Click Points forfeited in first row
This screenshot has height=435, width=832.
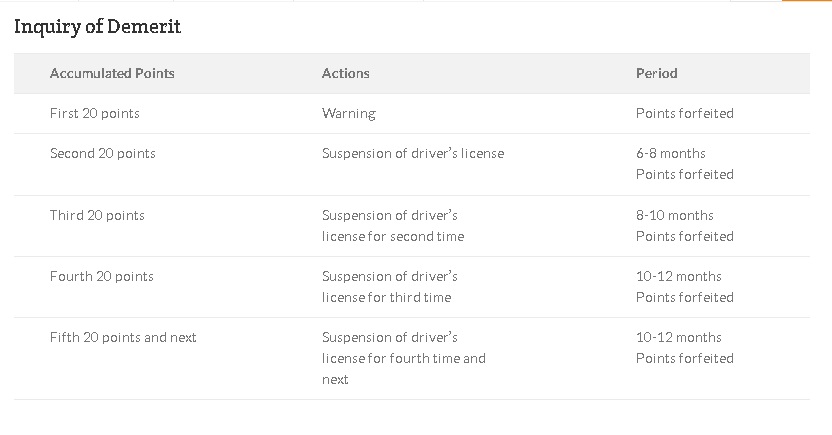tap(684, 114)
